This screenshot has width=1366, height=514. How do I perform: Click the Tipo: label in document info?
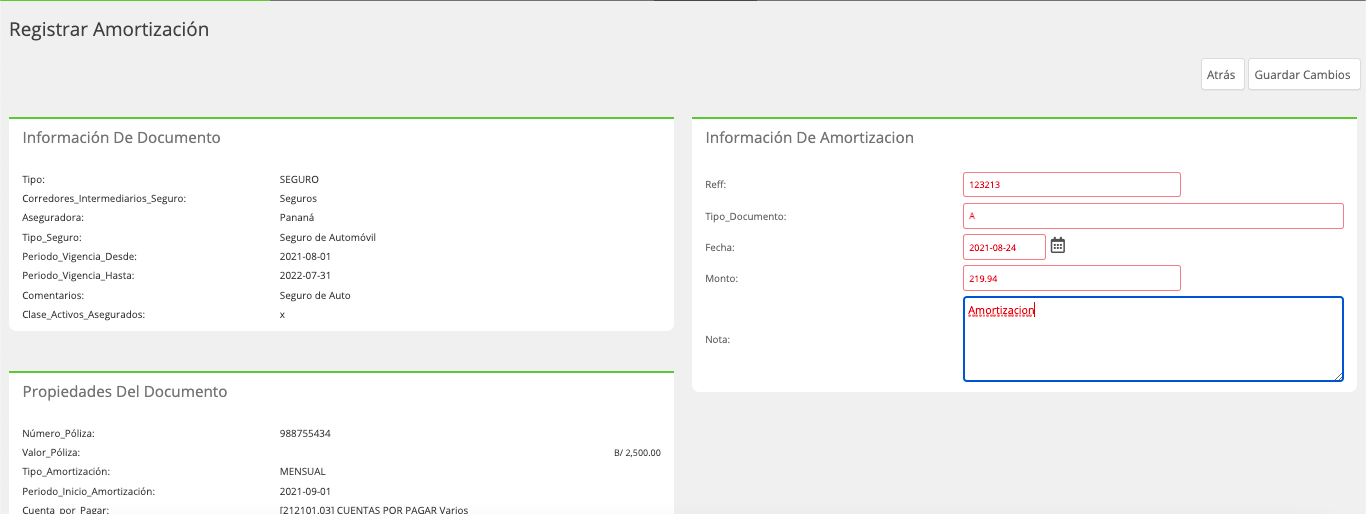33,179
